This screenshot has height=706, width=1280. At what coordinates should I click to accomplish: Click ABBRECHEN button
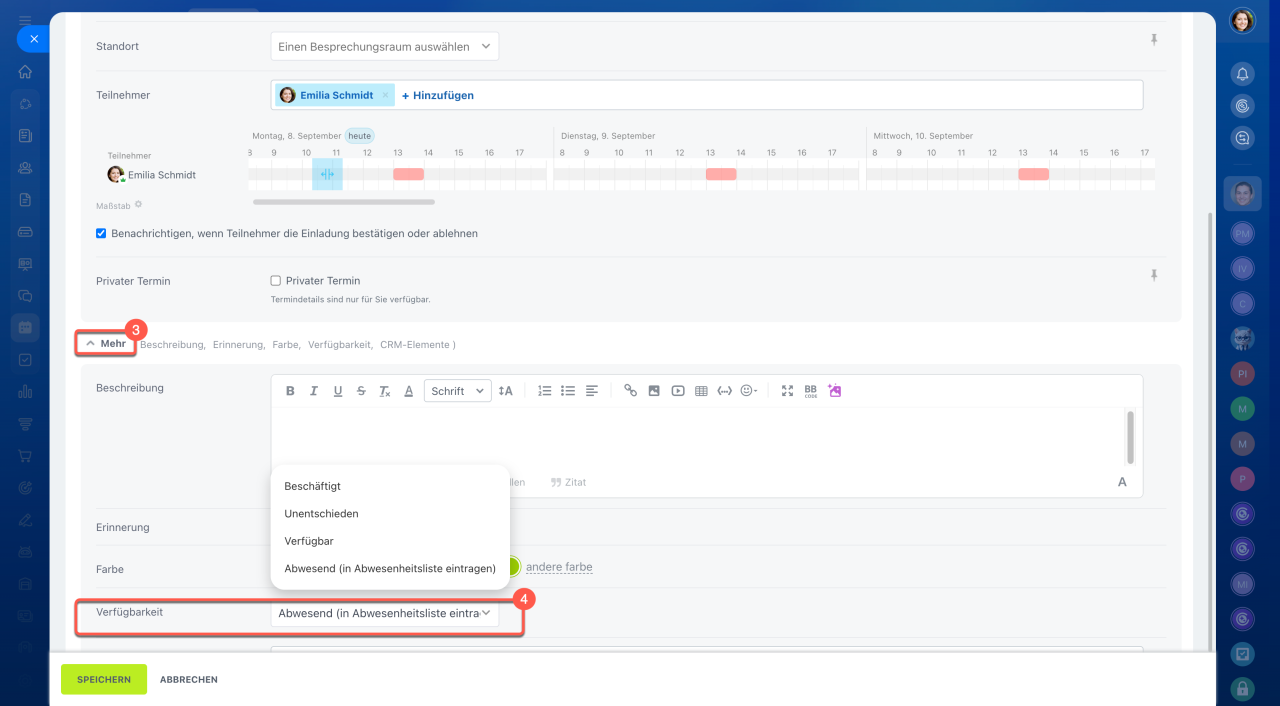click(189, 679)
